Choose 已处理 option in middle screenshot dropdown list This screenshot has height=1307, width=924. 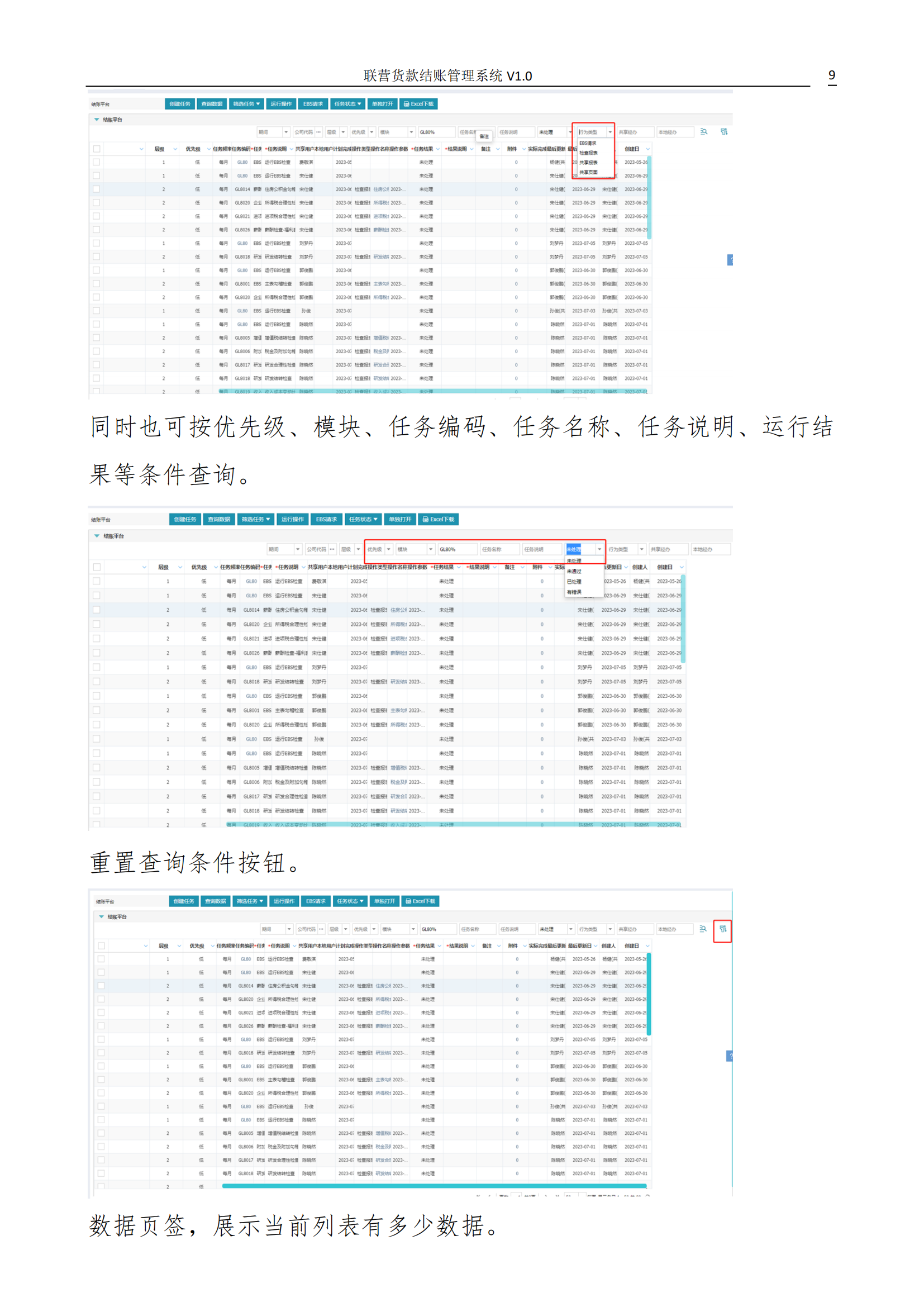[x=574, y=581]
